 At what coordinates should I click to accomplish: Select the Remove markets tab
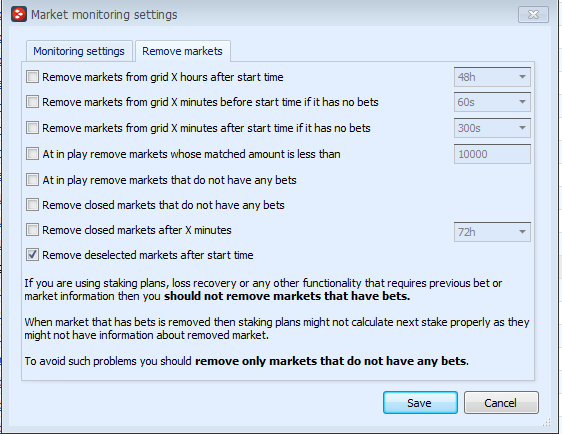[182, 51]
